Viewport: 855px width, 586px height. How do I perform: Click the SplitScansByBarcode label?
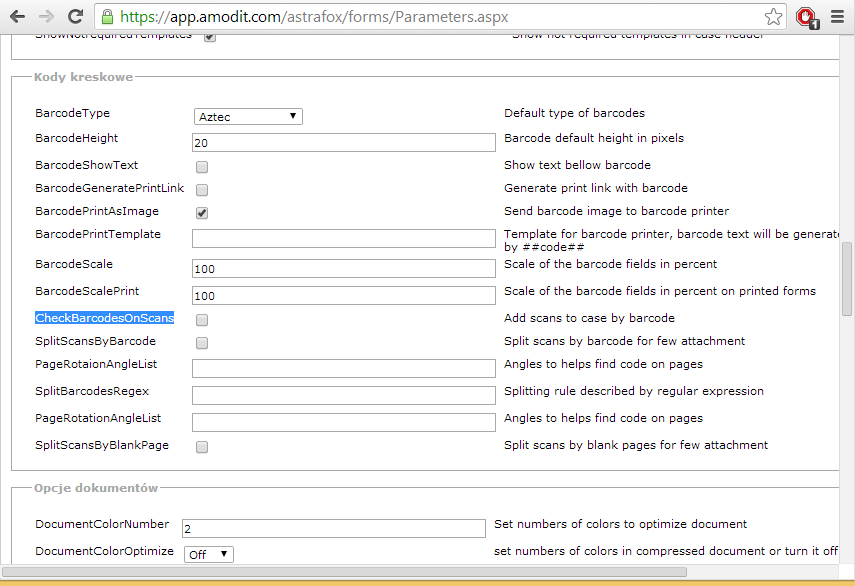pos(95,341)
